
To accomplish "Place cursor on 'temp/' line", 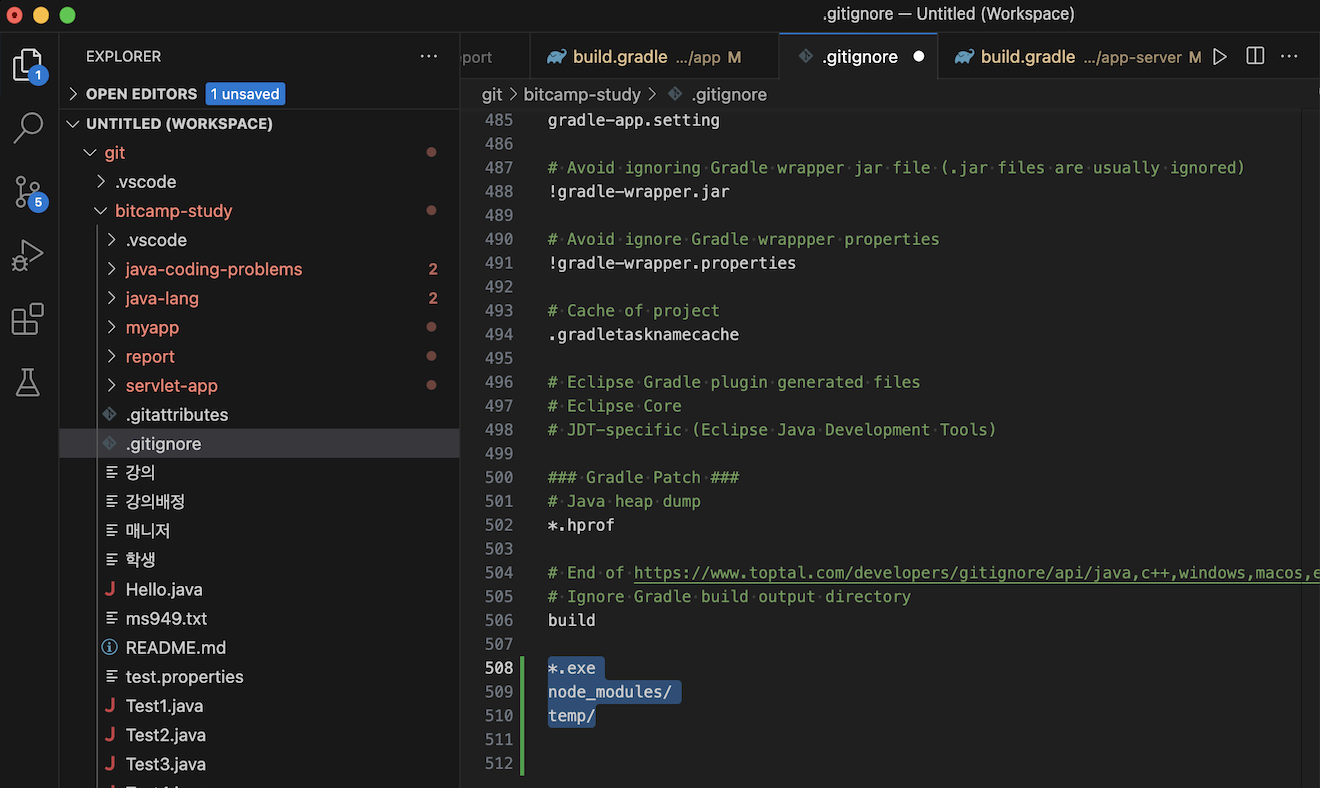I will pyautogui.click(x=572, y=716).
